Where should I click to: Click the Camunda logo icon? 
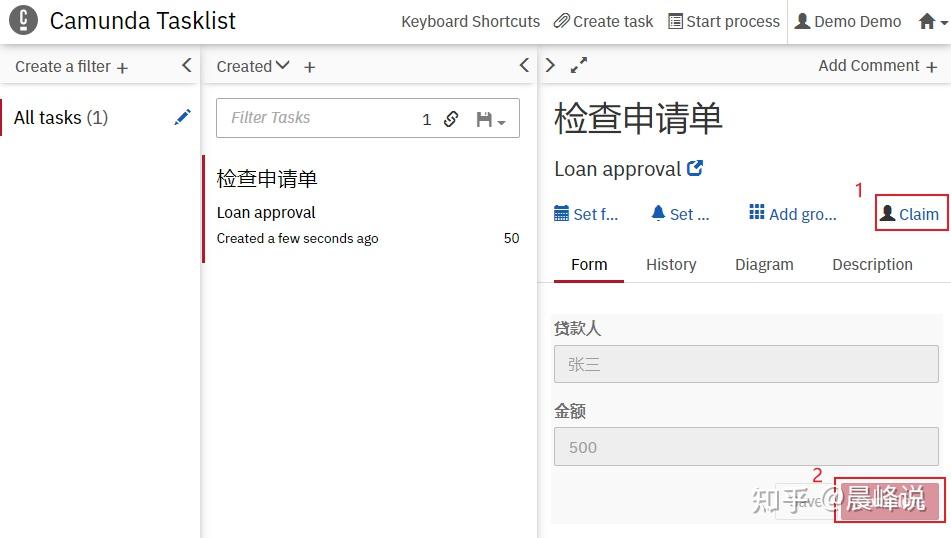(23, 20)
